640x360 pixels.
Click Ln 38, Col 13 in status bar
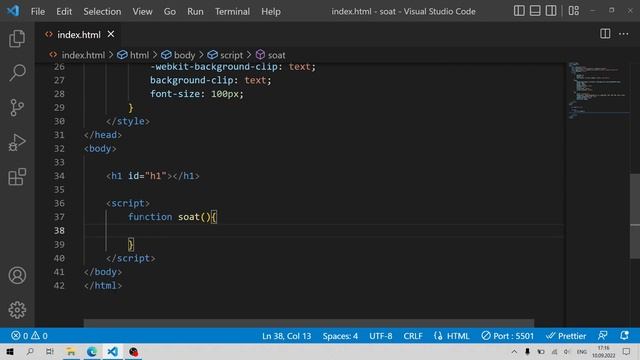(x=287, y=336)
